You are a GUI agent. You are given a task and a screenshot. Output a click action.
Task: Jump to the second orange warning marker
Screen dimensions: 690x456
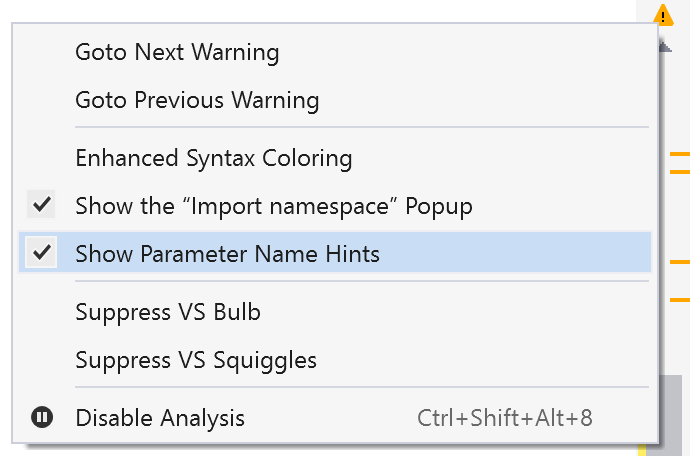[680, 172]
